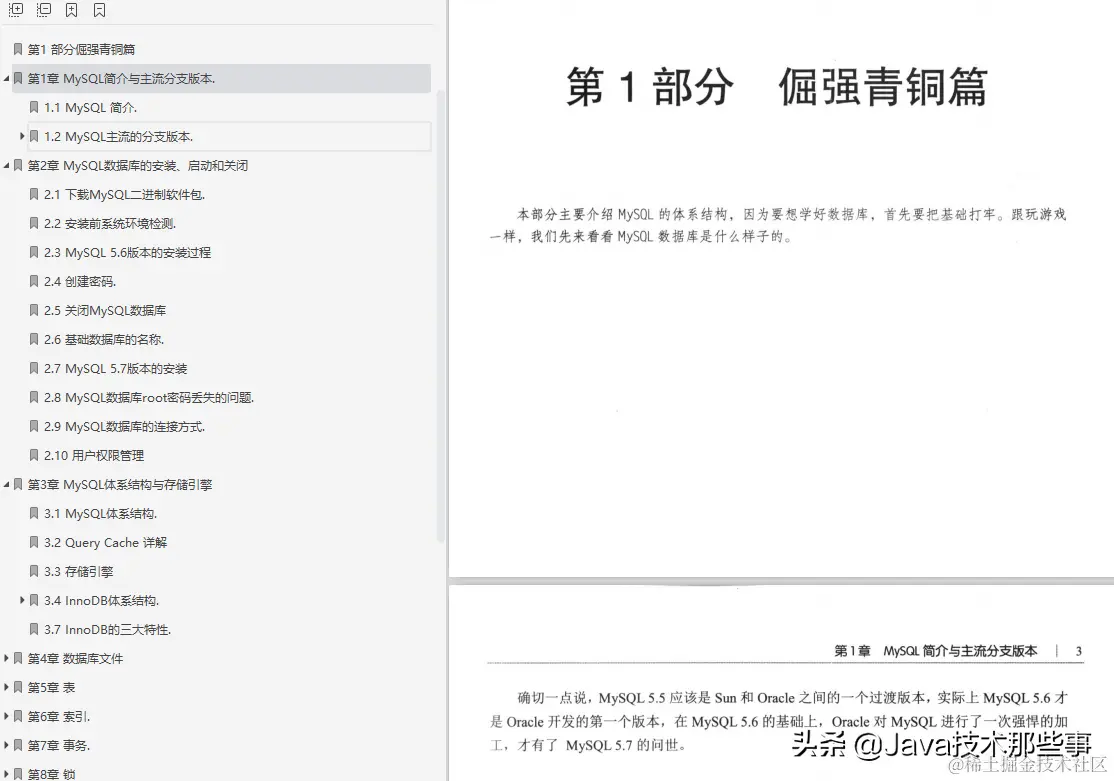Click the paragraph starting 本部分主要介绍 MySQL
1114x781 pixels.
(778, 225)
